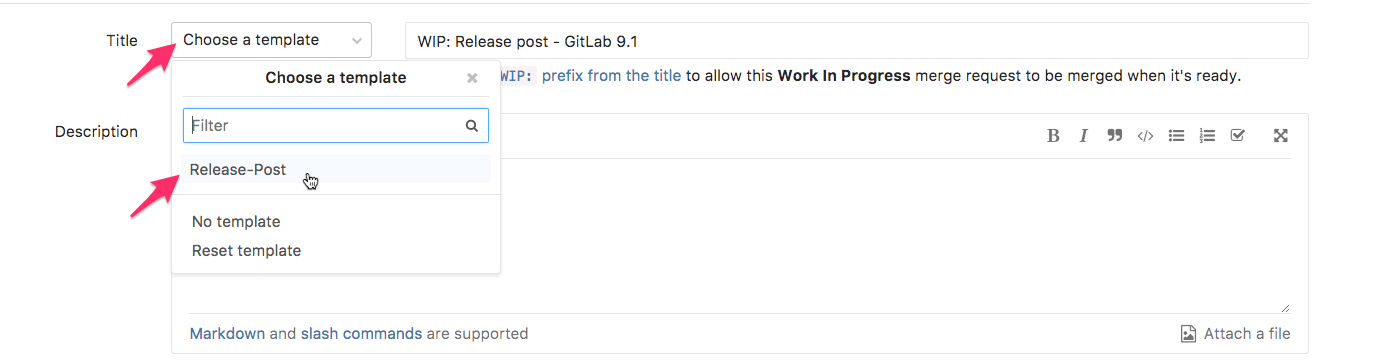Image resolution: width=1394 pixels, height=361 pixels.
Task: Open the Choose a template dropdown
Action: pyautogui.click(x=272, y=40)
